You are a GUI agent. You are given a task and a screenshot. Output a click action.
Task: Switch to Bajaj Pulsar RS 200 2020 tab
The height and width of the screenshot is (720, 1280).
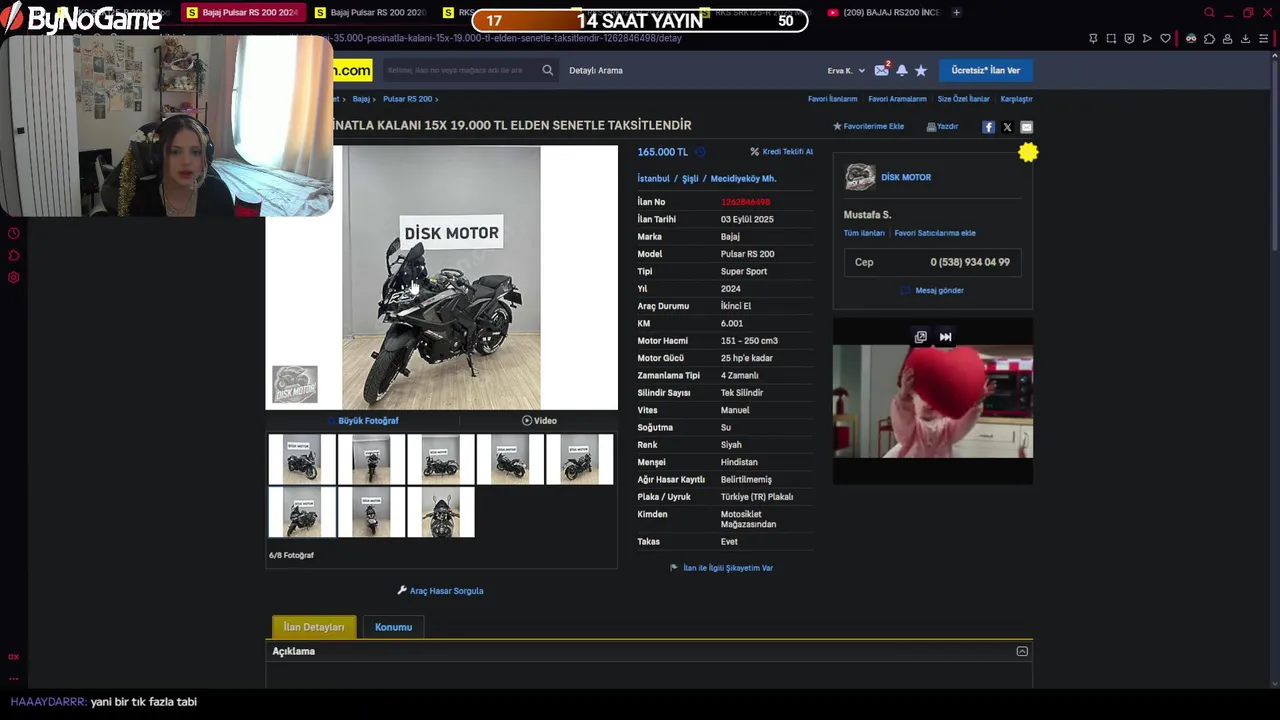pos(370,13)
